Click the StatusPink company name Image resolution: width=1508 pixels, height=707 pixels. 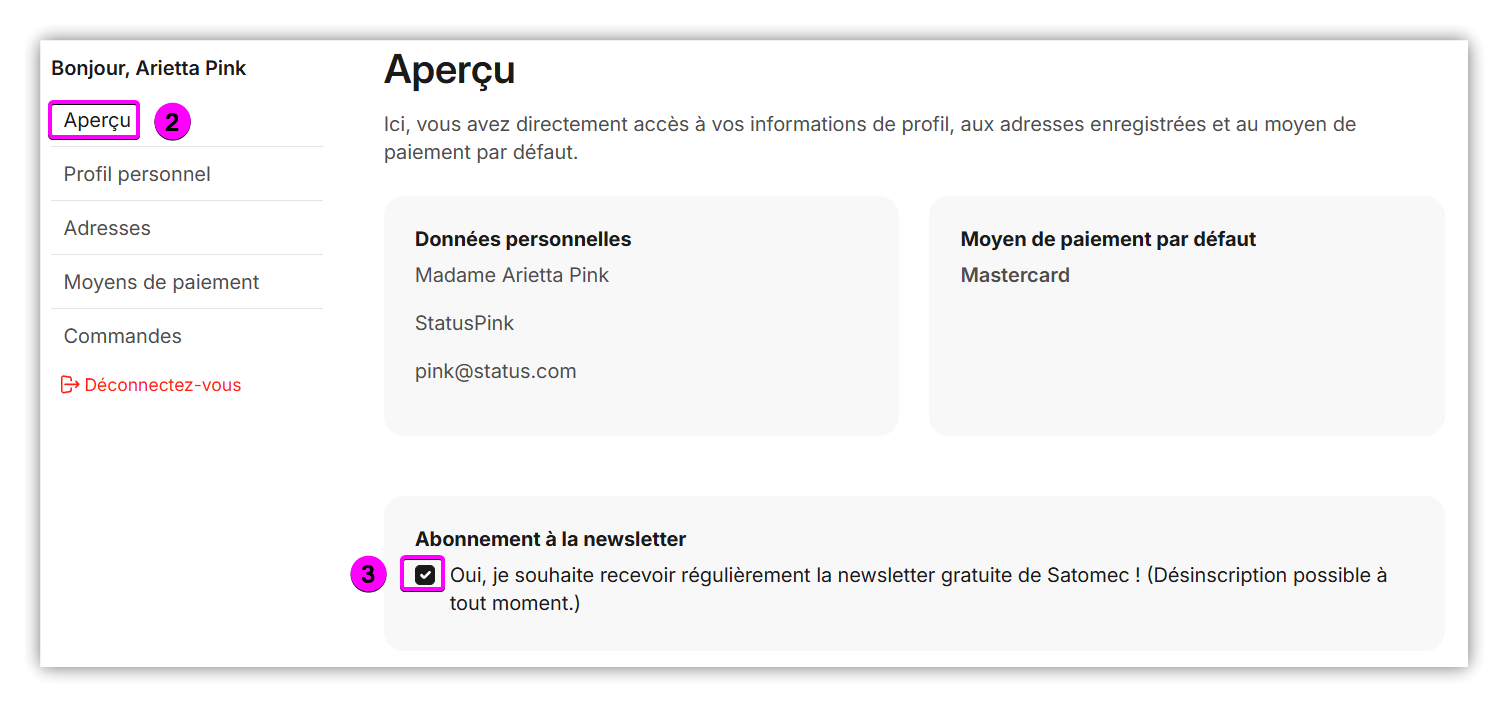click(x=464, y=323)
